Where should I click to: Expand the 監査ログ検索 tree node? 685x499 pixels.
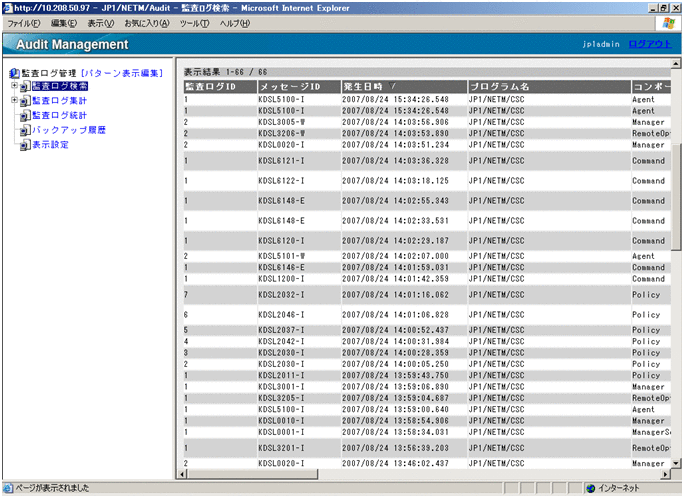point(14,87)
